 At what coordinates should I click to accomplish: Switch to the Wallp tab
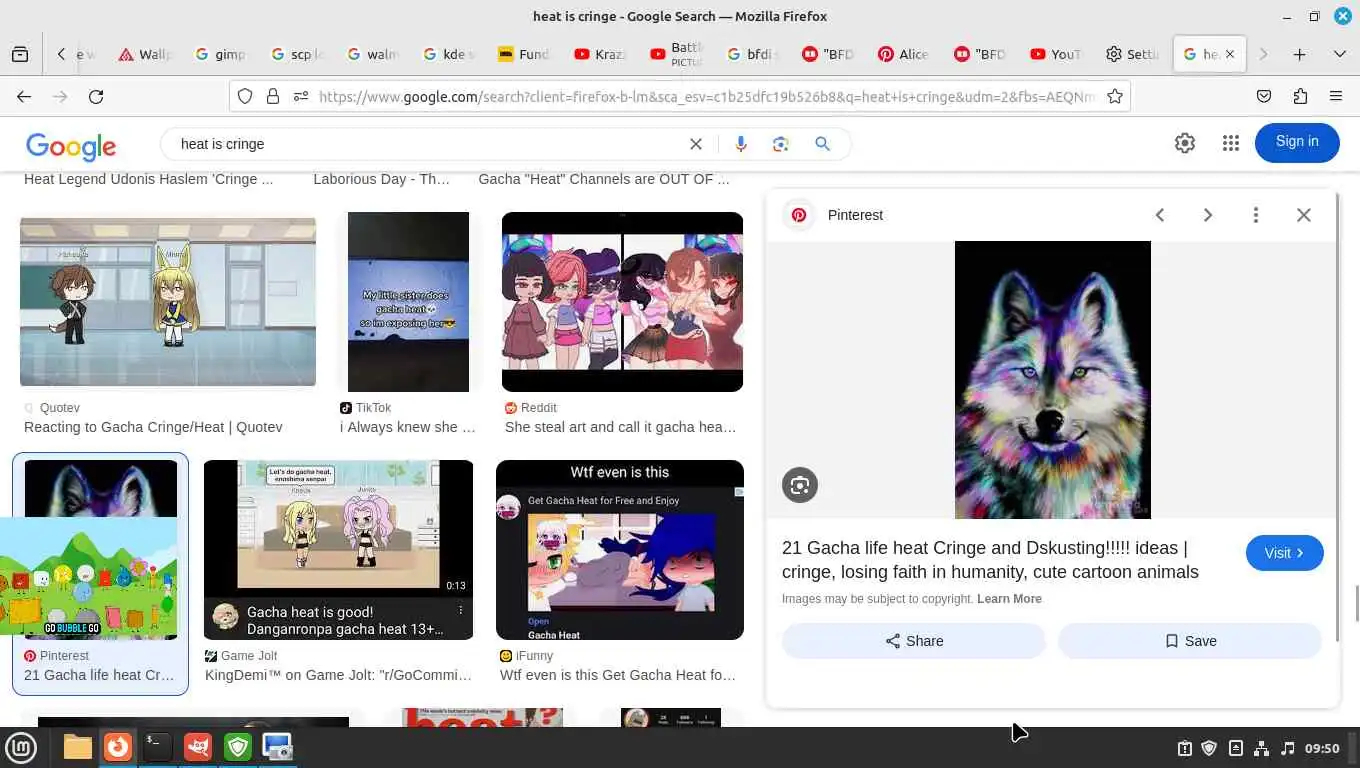(146, 54)
